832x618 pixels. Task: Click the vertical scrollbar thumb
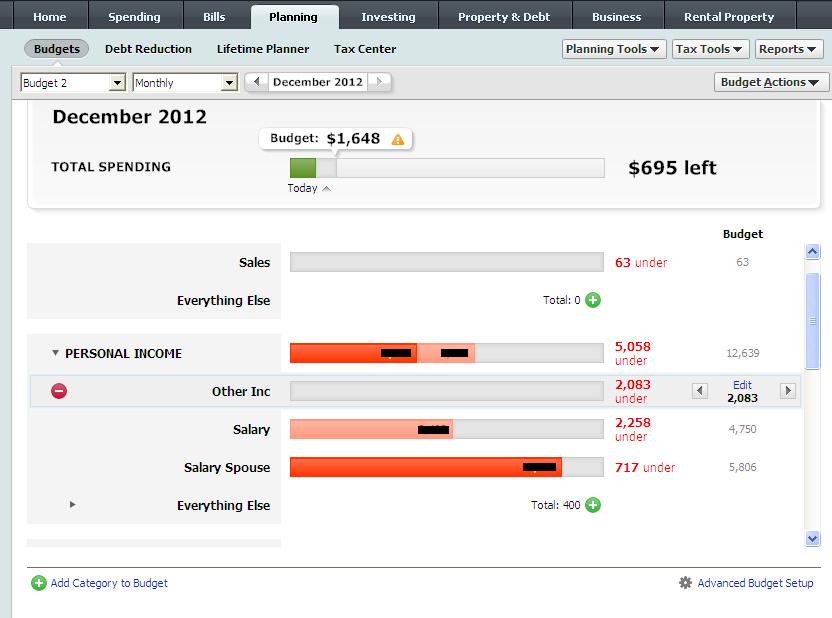[x=812, y=321]
